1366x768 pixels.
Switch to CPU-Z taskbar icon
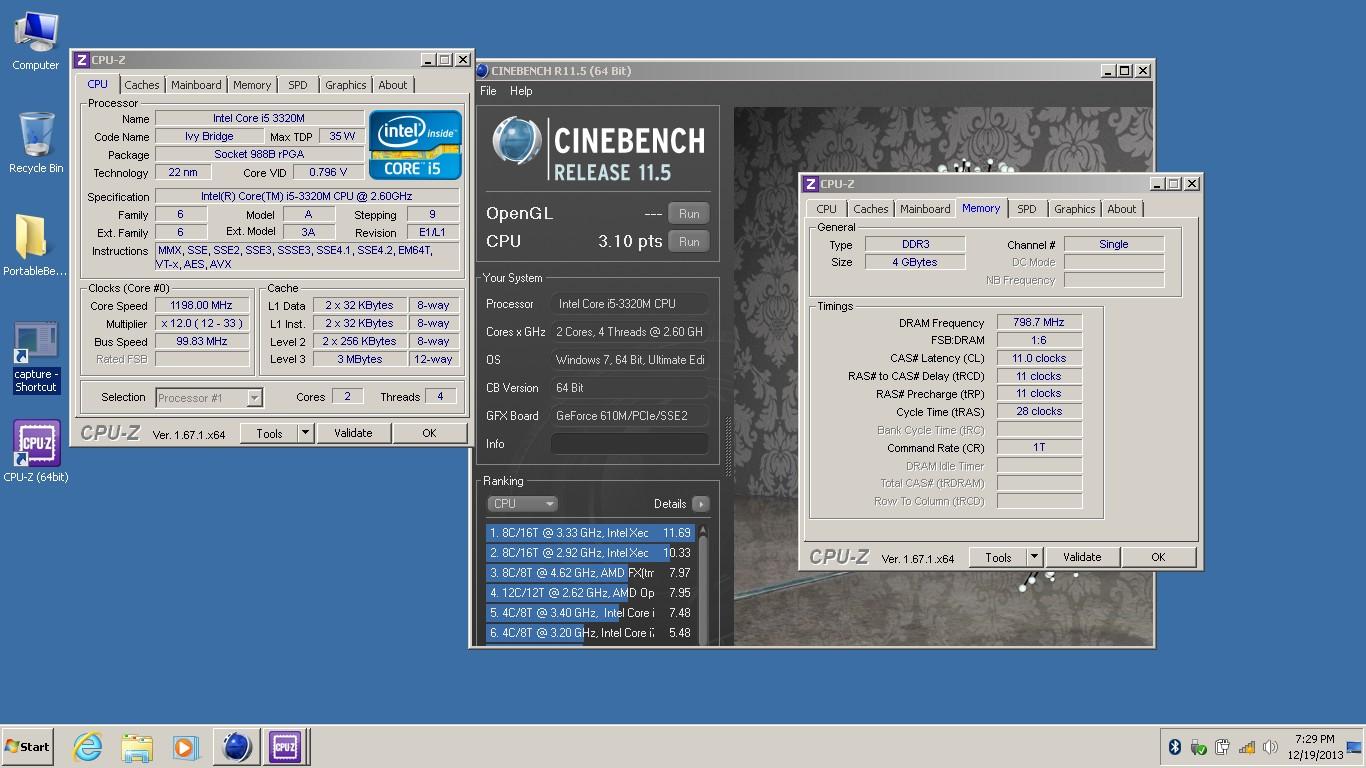tap(285, 747)
